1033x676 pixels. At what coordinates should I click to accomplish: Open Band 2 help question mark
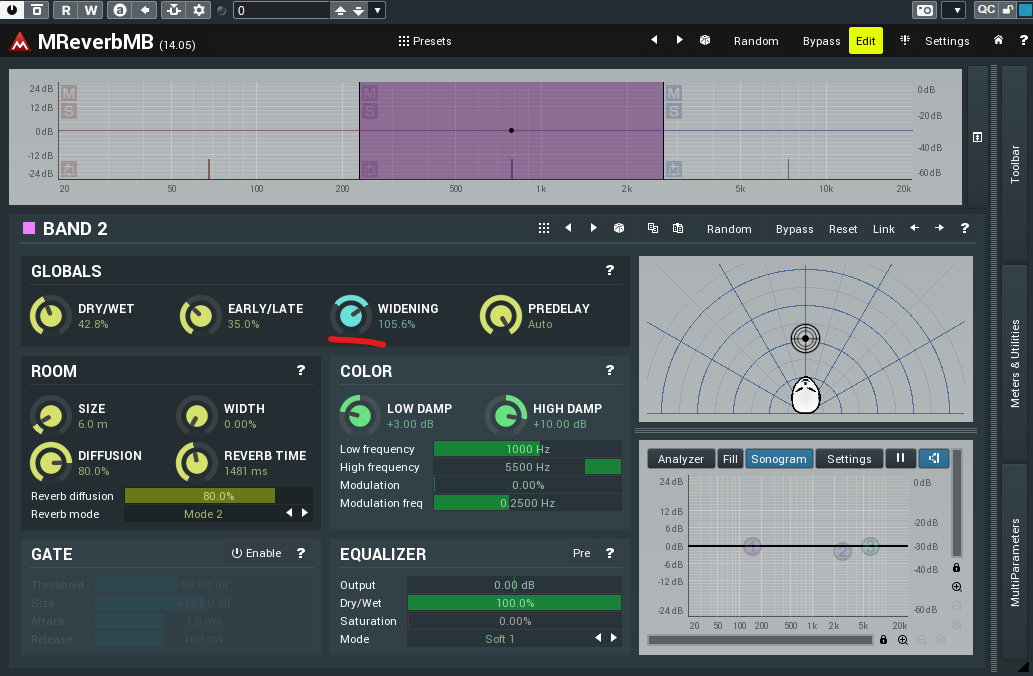point(964,228)
